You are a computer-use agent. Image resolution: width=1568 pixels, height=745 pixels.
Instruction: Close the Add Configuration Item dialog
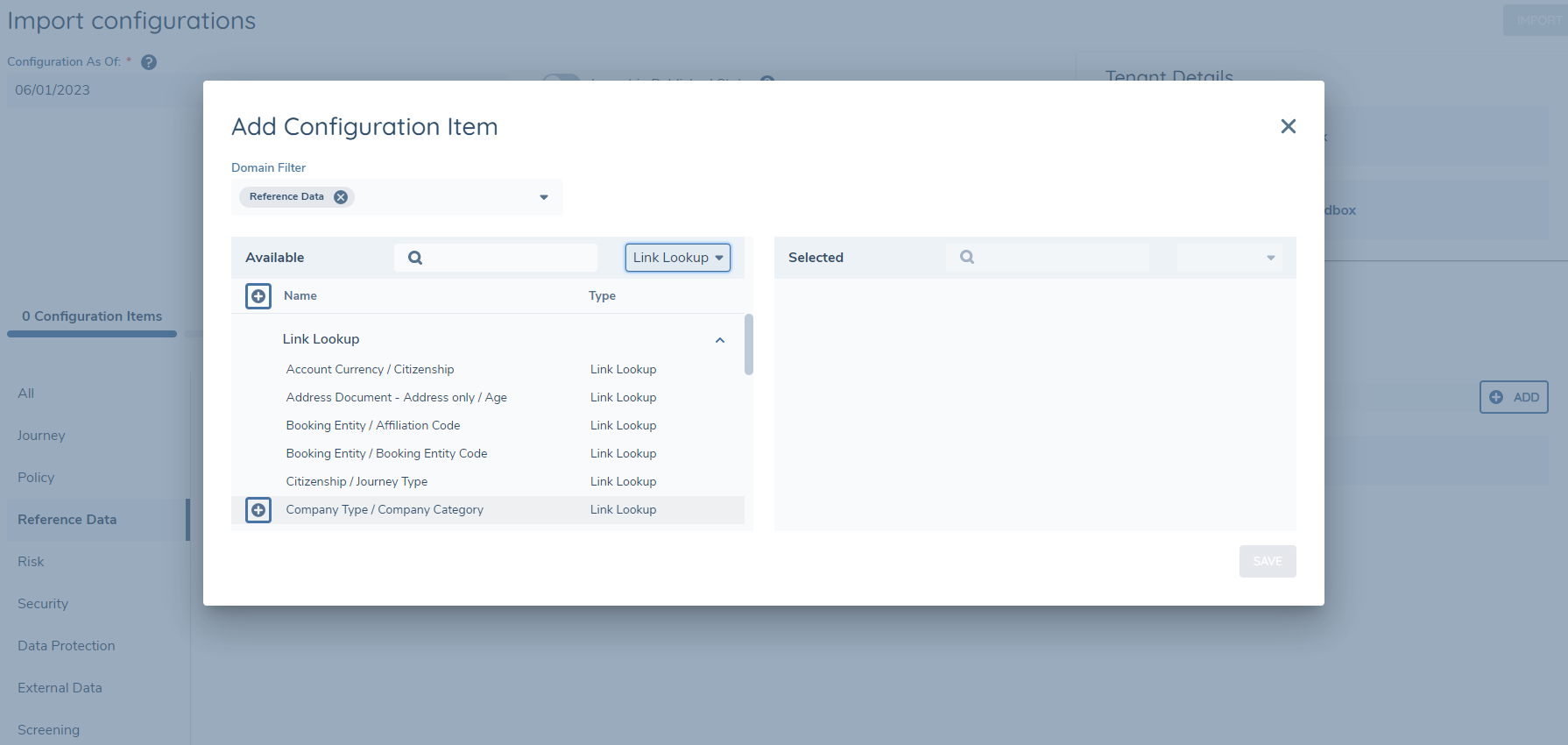pos(1288,126)
